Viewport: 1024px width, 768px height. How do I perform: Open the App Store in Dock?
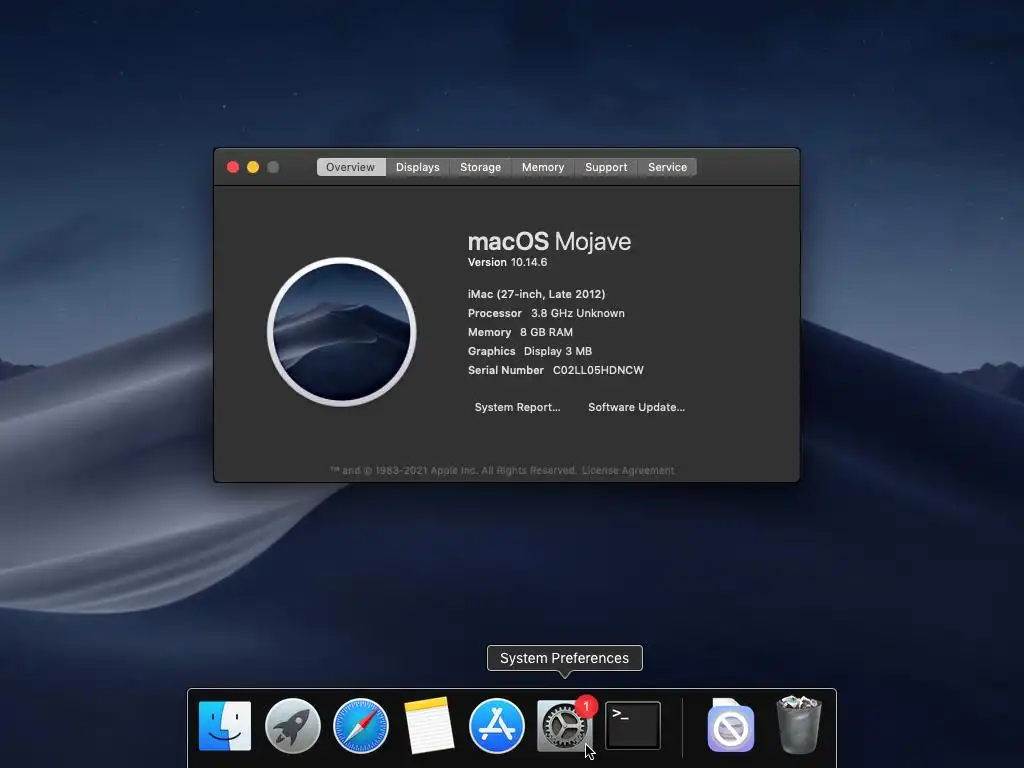point(496,726)
